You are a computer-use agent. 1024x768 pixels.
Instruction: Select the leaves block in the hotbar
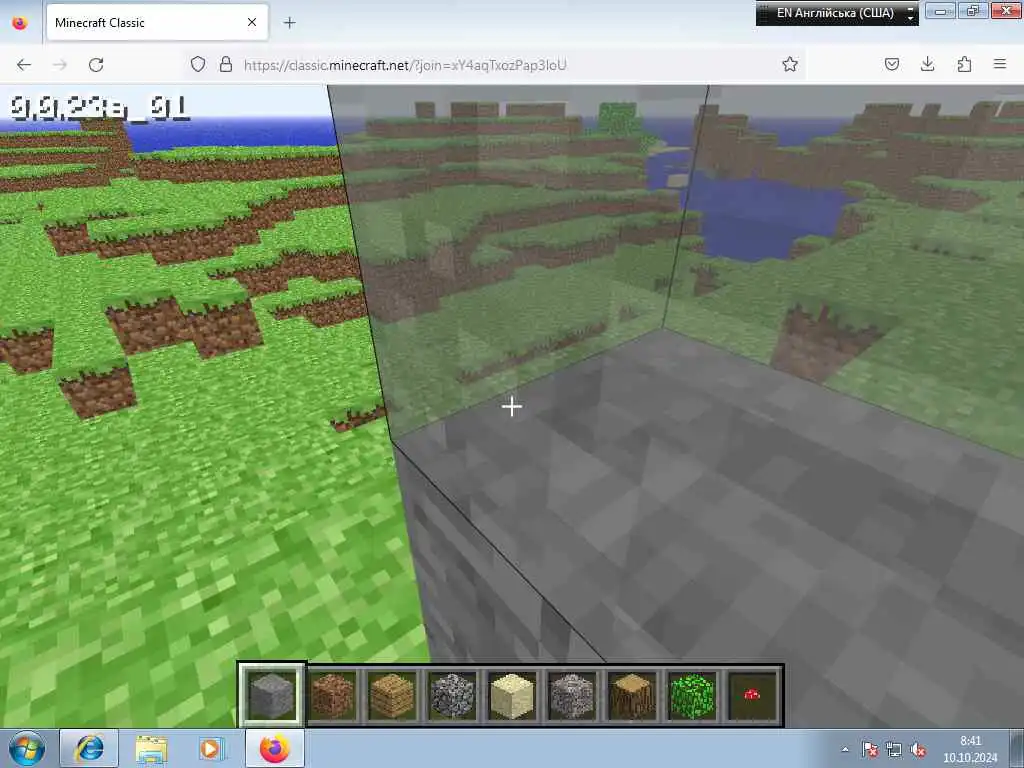coord(692,696)
